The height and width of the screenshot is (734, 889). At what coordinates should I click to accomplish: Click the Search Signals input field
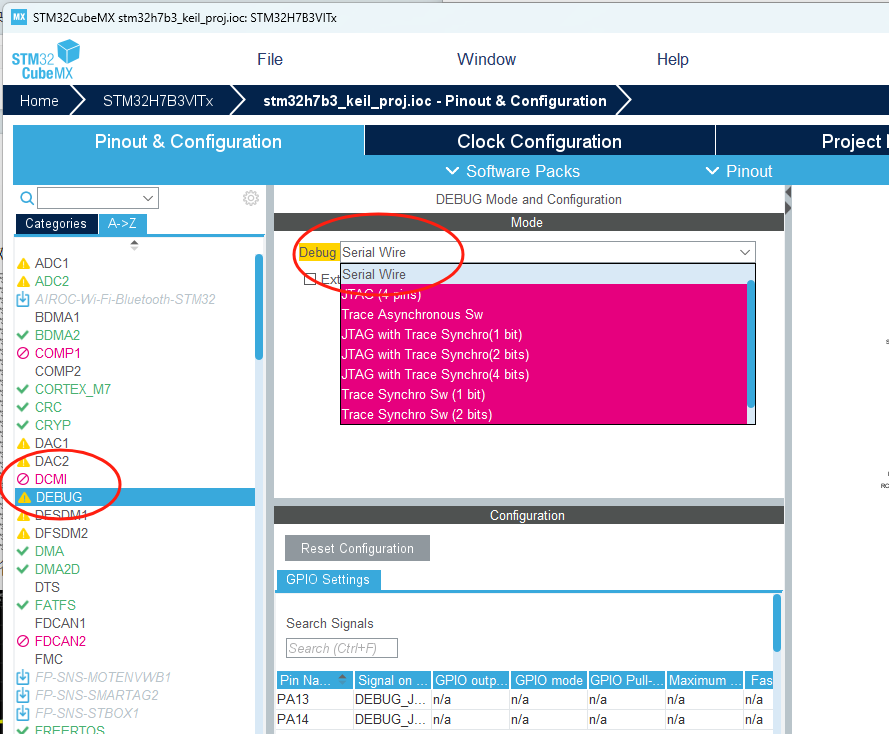341,648
